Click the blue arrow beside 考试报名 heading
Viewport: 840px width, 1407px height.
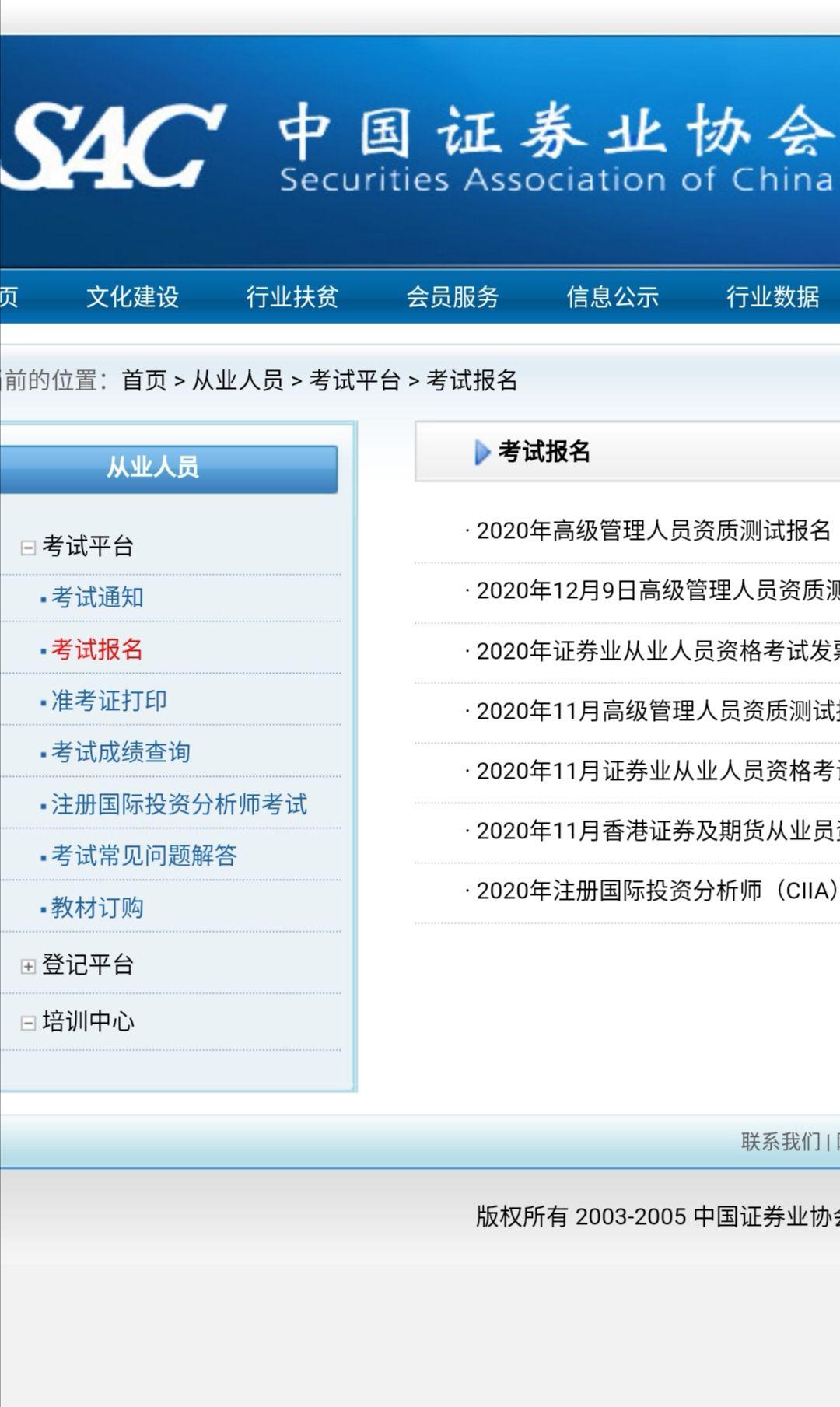(482, 453)
